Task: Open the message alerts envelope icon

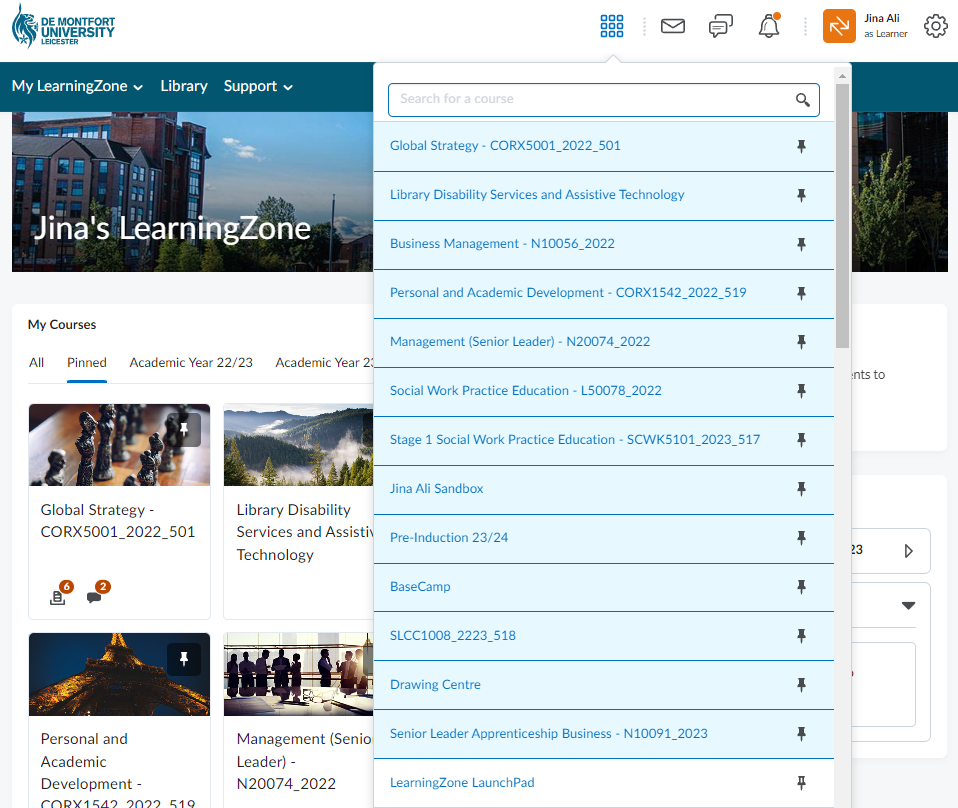Action: coord(673,26)
